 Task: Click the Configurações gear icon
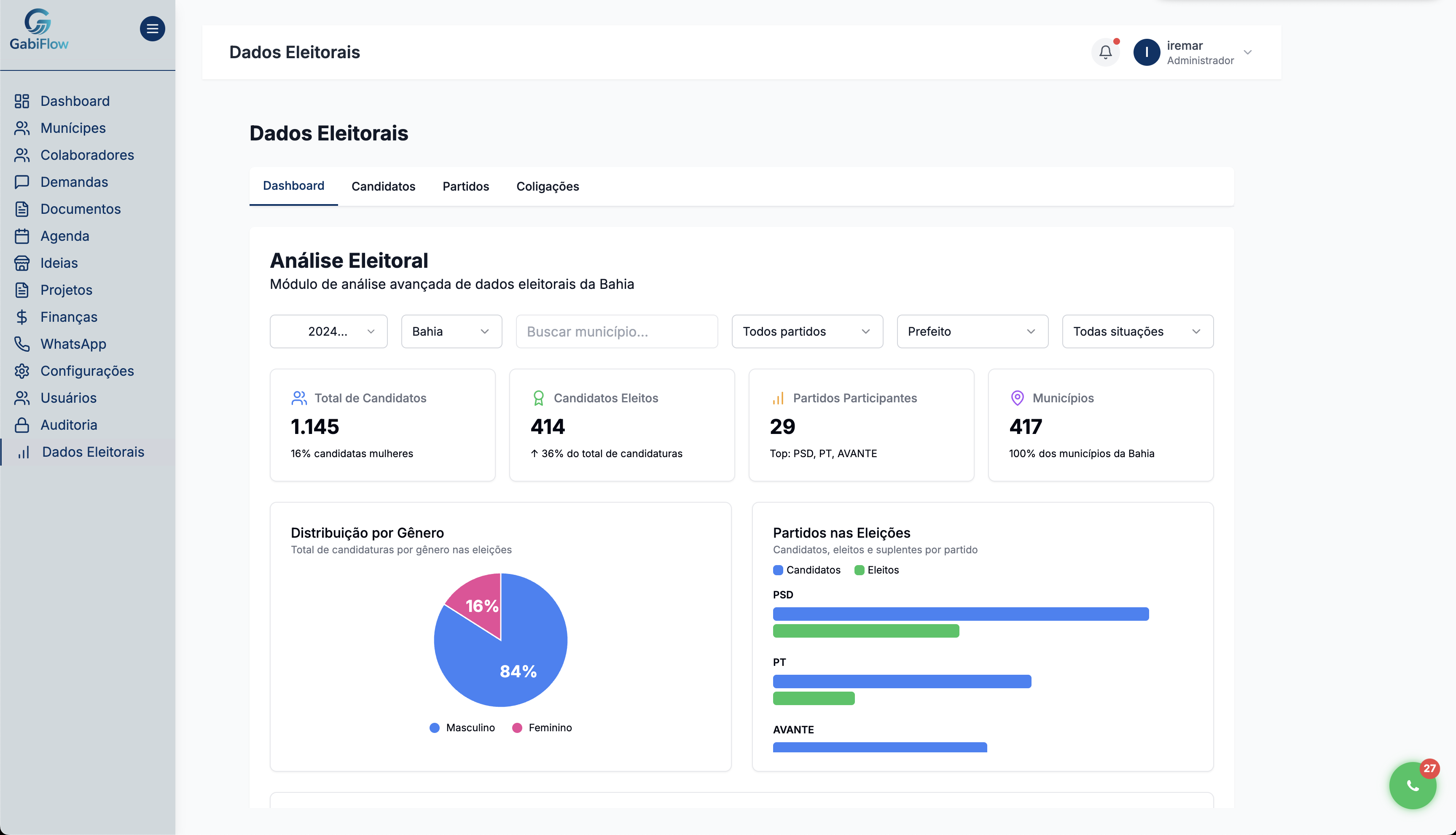(22, 371)
